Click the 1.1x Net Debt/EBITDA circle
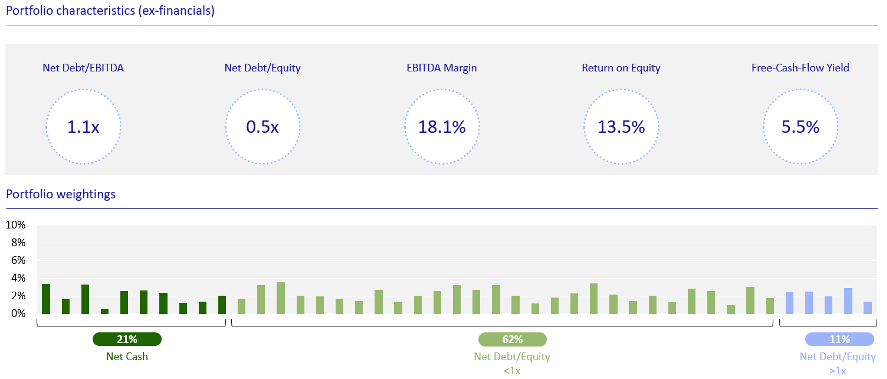 click(83, 127)
